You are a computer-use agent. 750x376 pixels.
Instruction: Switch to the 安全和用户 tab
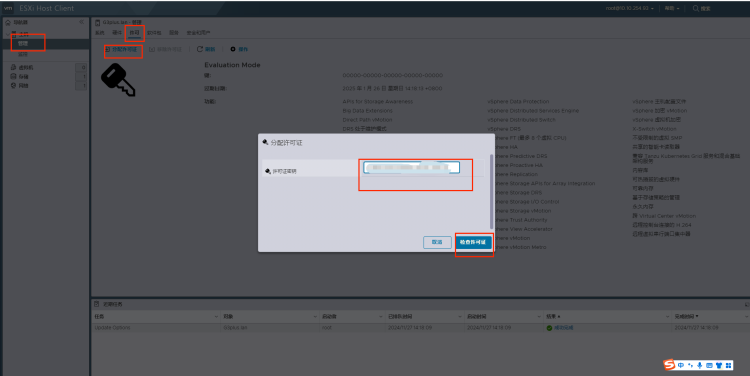coord(198,33)
